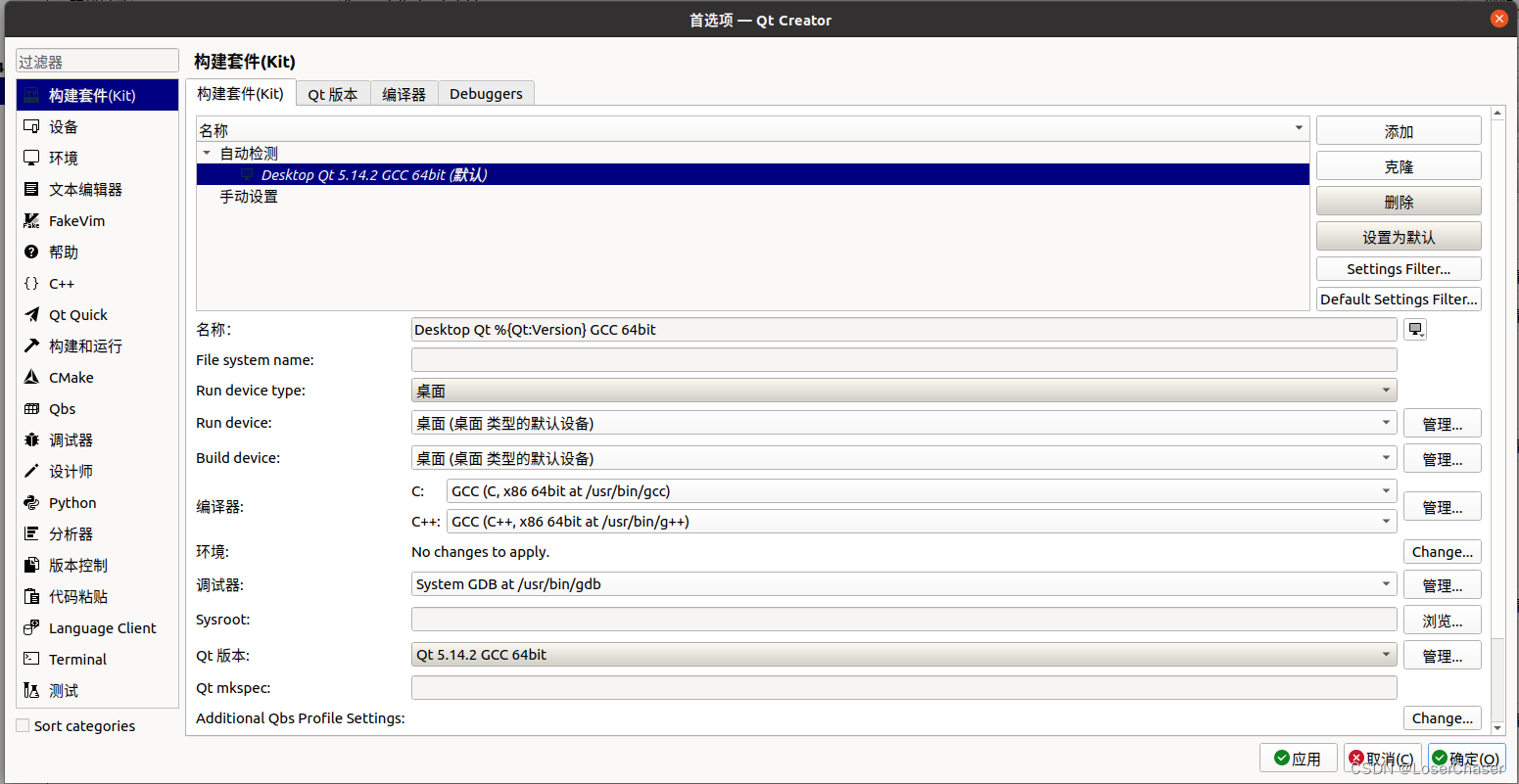Click the 确定 OK button
Screen dimensions: 1519x784
tap(1467, 759)
